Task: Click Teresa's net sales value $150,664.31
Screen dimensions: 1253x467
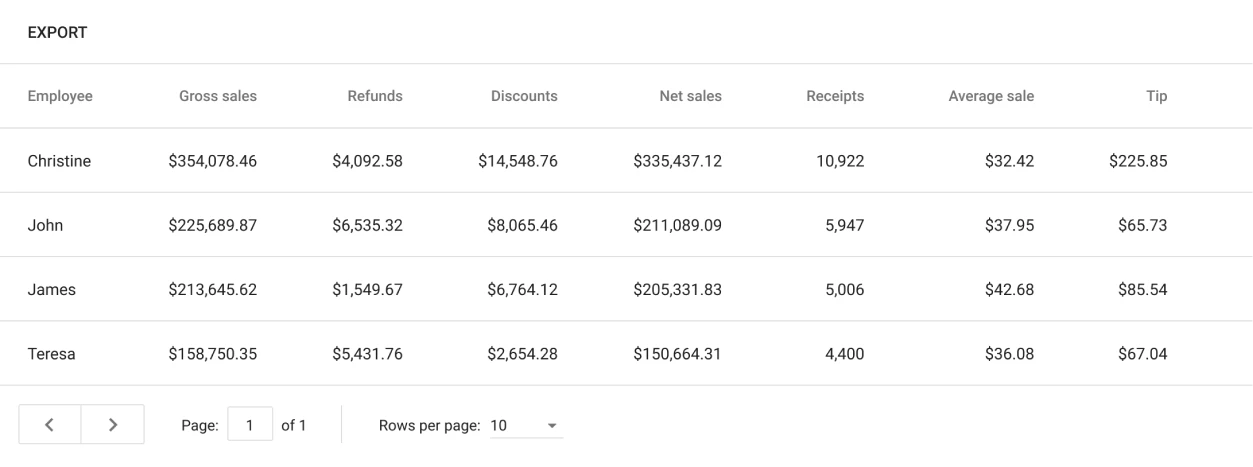Action: click(x=677, y=353)
